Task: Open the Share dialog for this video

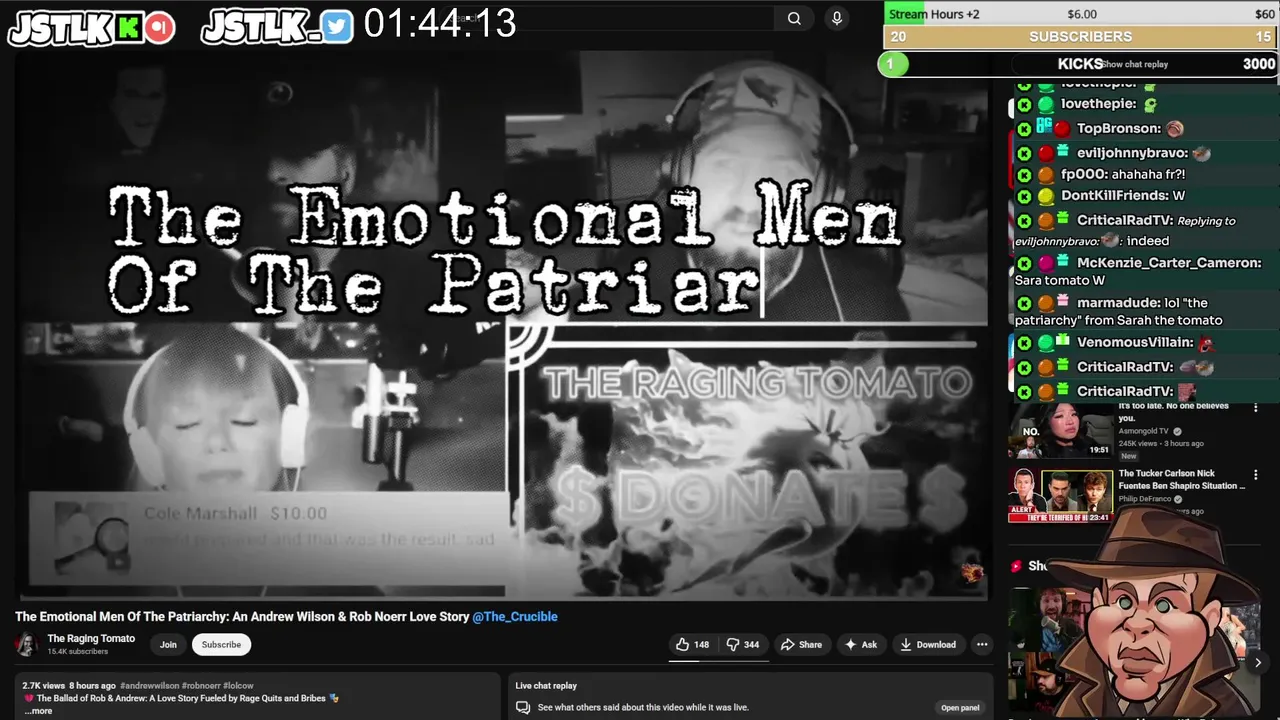Action: pos(801,645)
